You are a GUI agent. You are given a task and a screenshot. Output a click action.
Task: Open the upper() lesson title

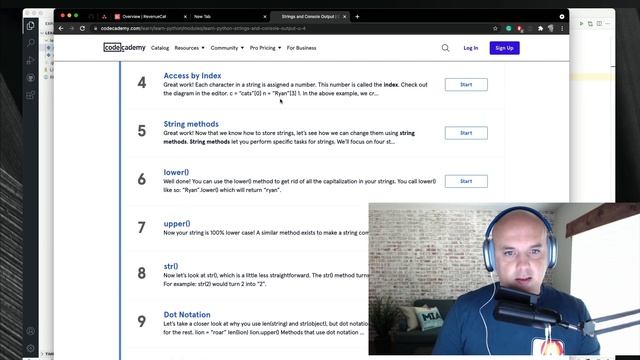[x=177, y=224]
